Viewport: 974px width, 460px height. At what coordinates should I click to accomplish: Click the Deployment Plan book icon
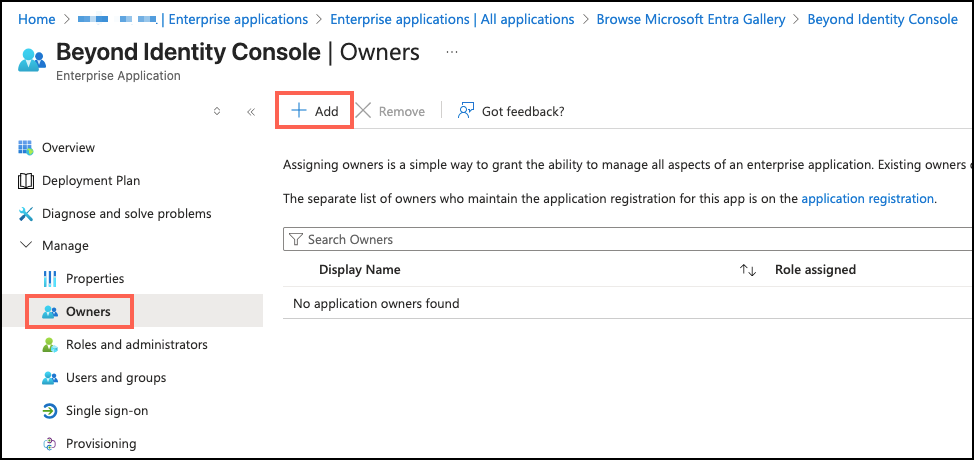(25, 181)
